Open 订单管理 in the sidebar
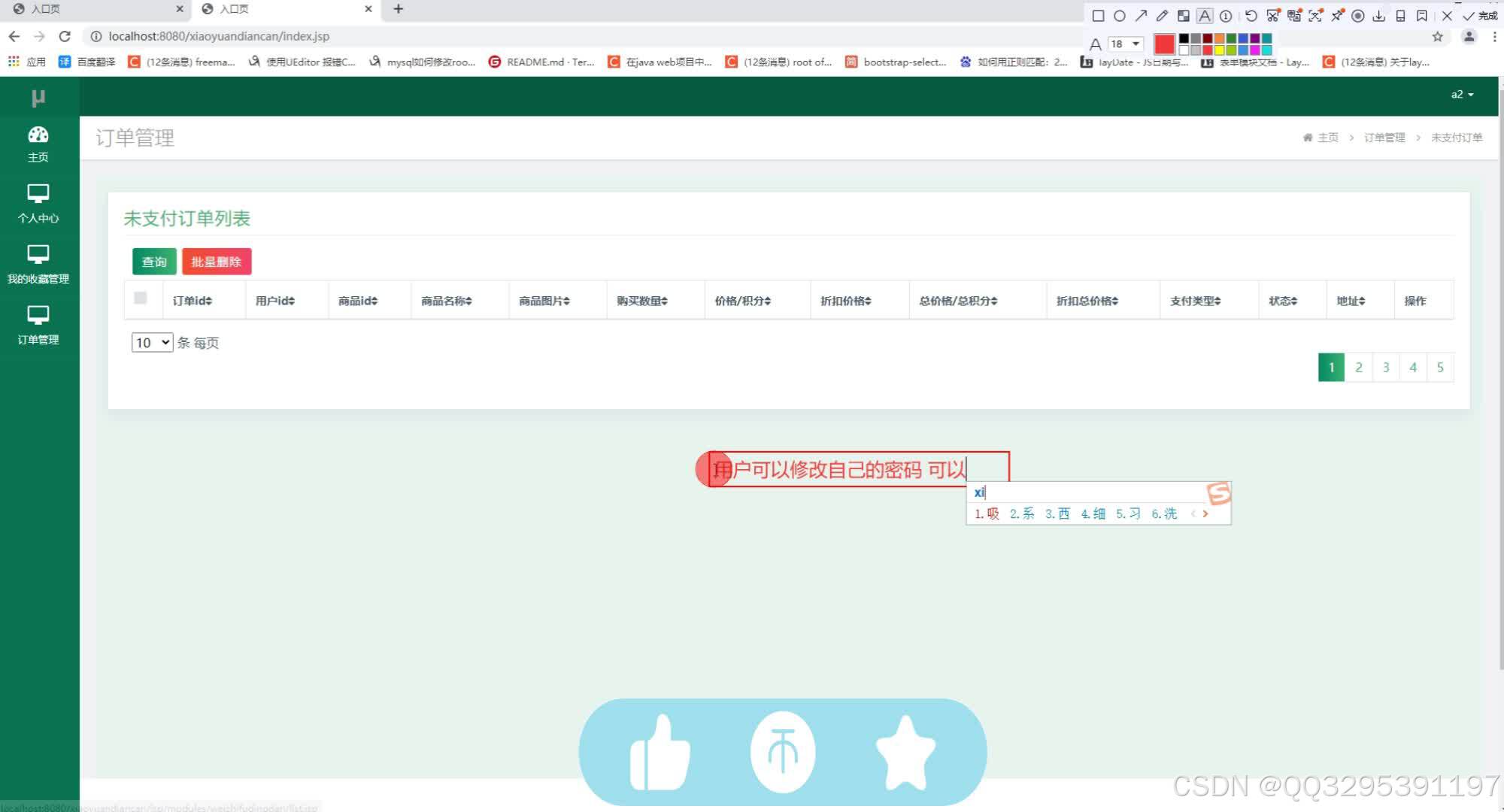Image resolution: width=1504 pixels, height=812 pixels. [x=38, y=326]
